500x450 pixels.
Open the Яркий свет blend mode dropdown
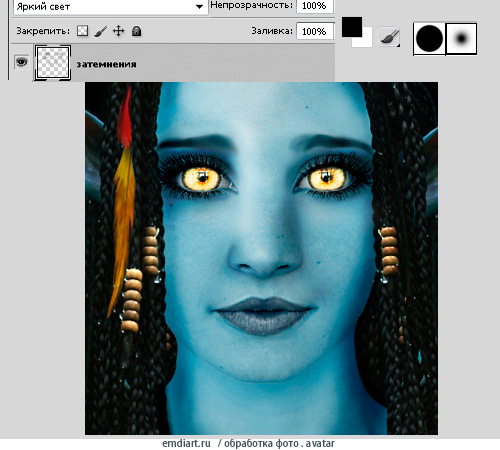111,6
